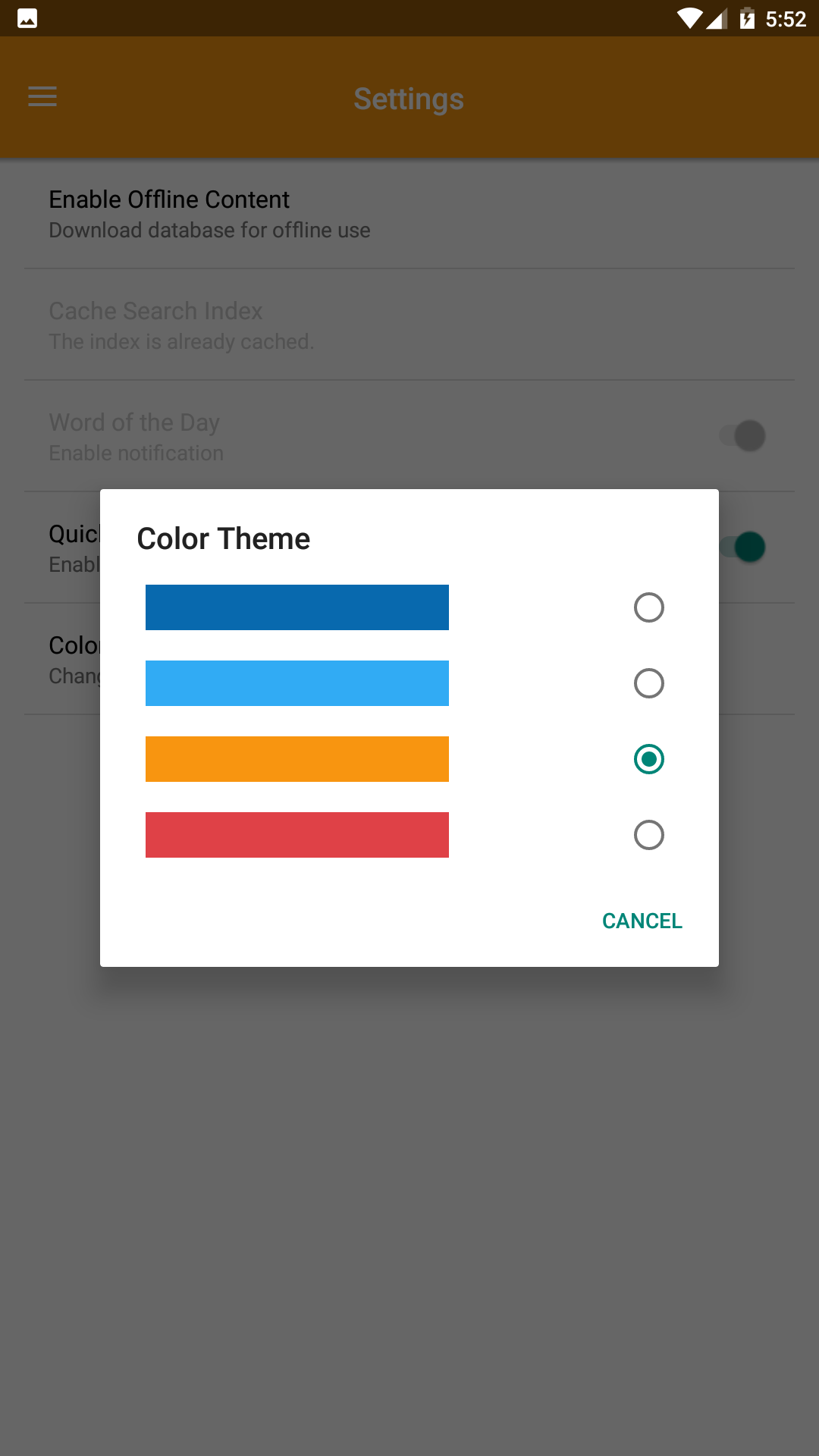Toggle the Quick search switch behind dialog
Viewport: 819px width, 1456px height.
pyautogui.click(x=747, y=547)
